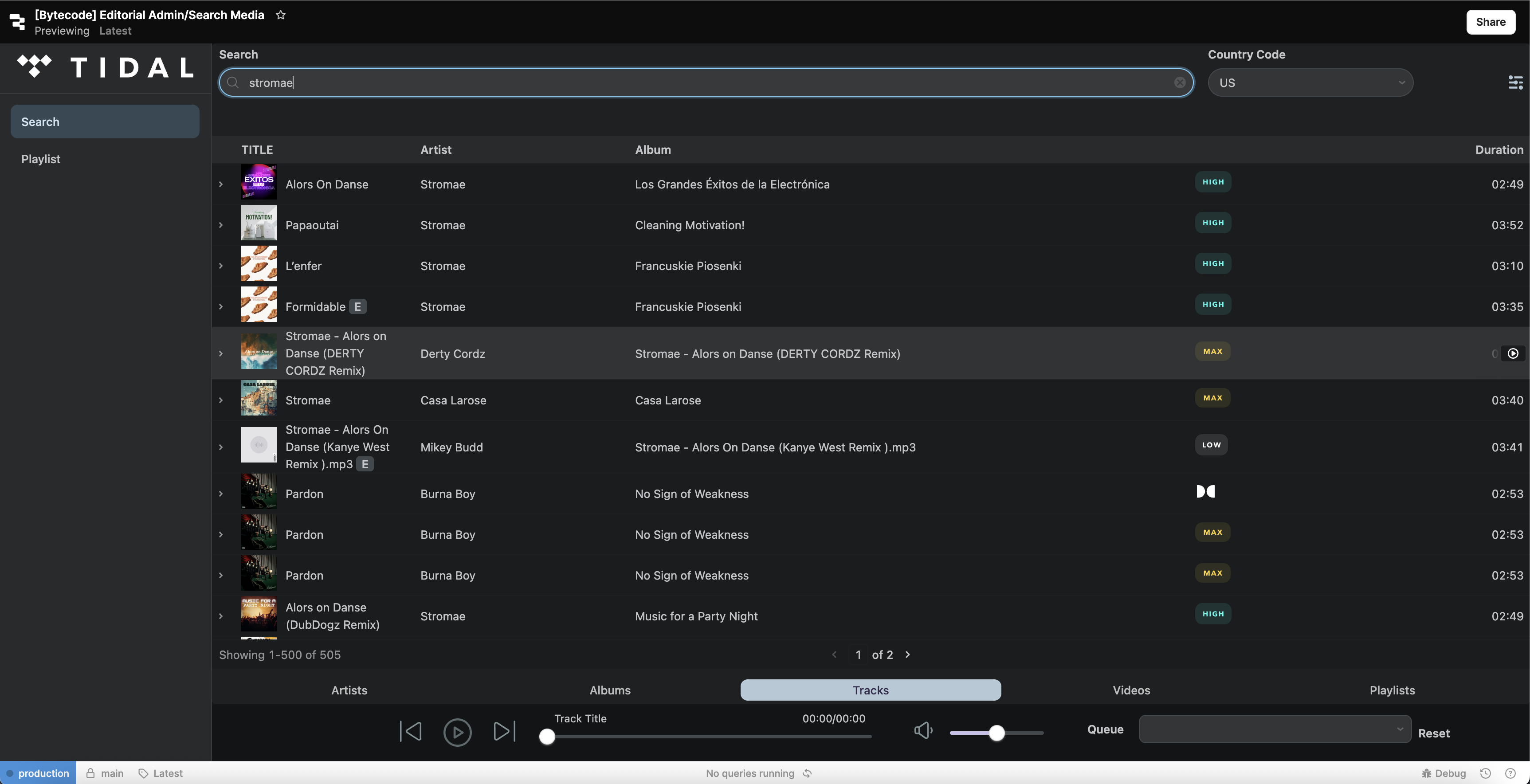Click the play button in the player
This screenshot has width=1530, height=784.
[x=457, y=732]
